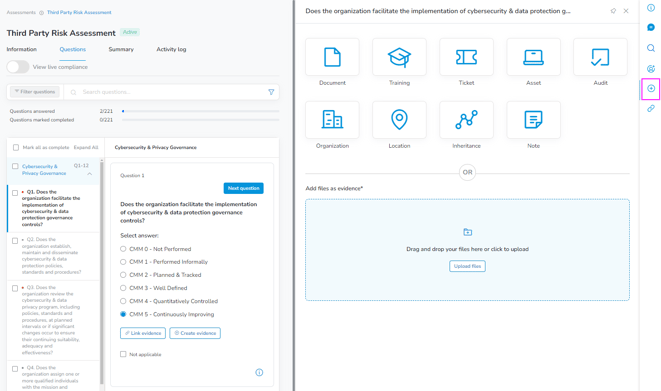Close the evidence side panel
Screen dimensions: 661x391
point(626,11)
